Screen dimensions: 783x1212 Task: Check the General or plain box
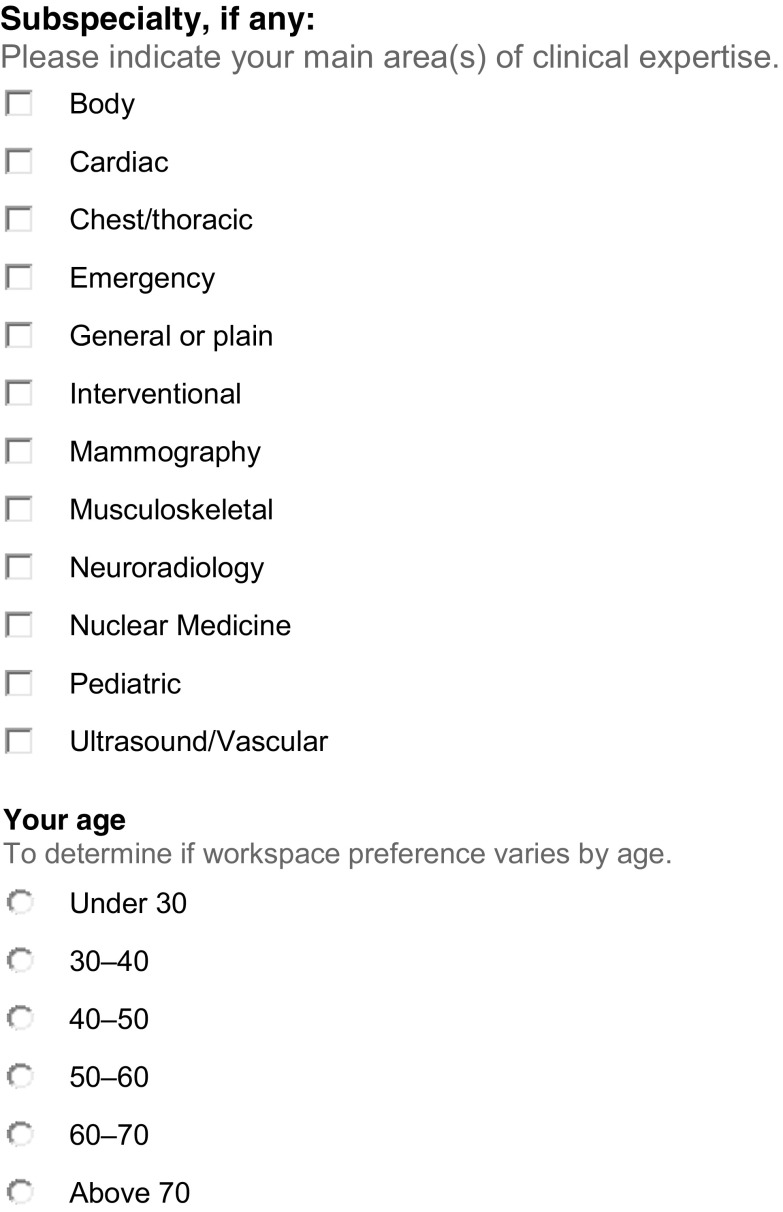pyautogui.click(x=19, y=336)
